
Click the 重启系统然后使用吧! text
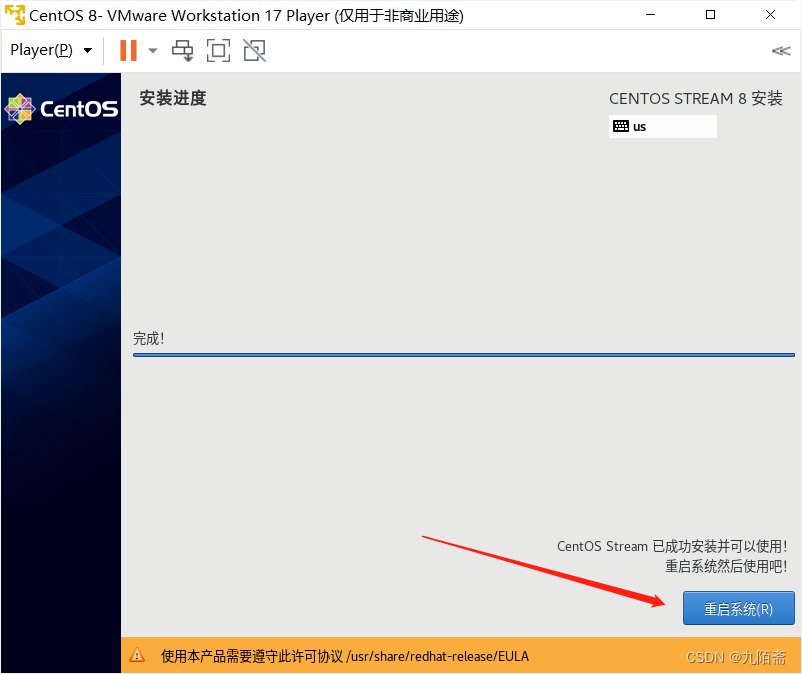click(726, 566)
